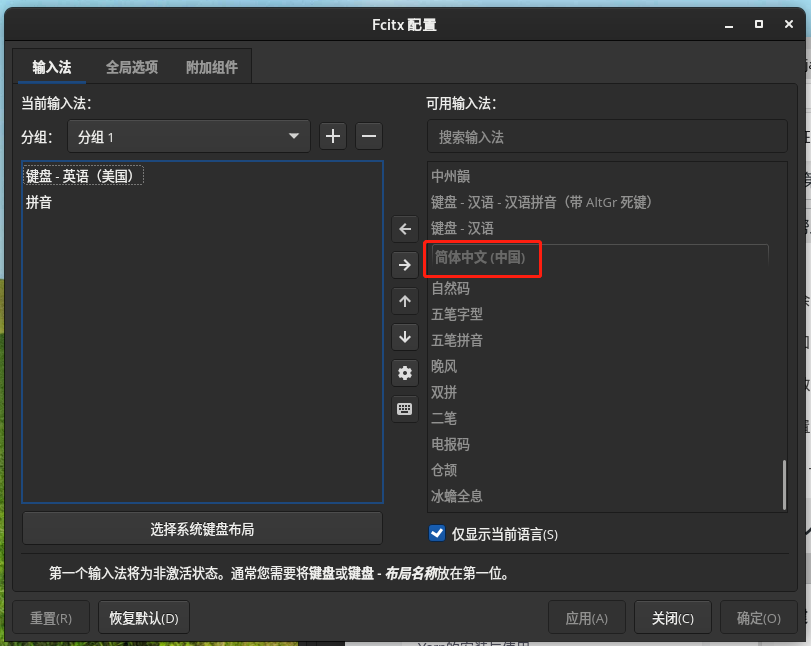Select 仓颉 input method

605,470
